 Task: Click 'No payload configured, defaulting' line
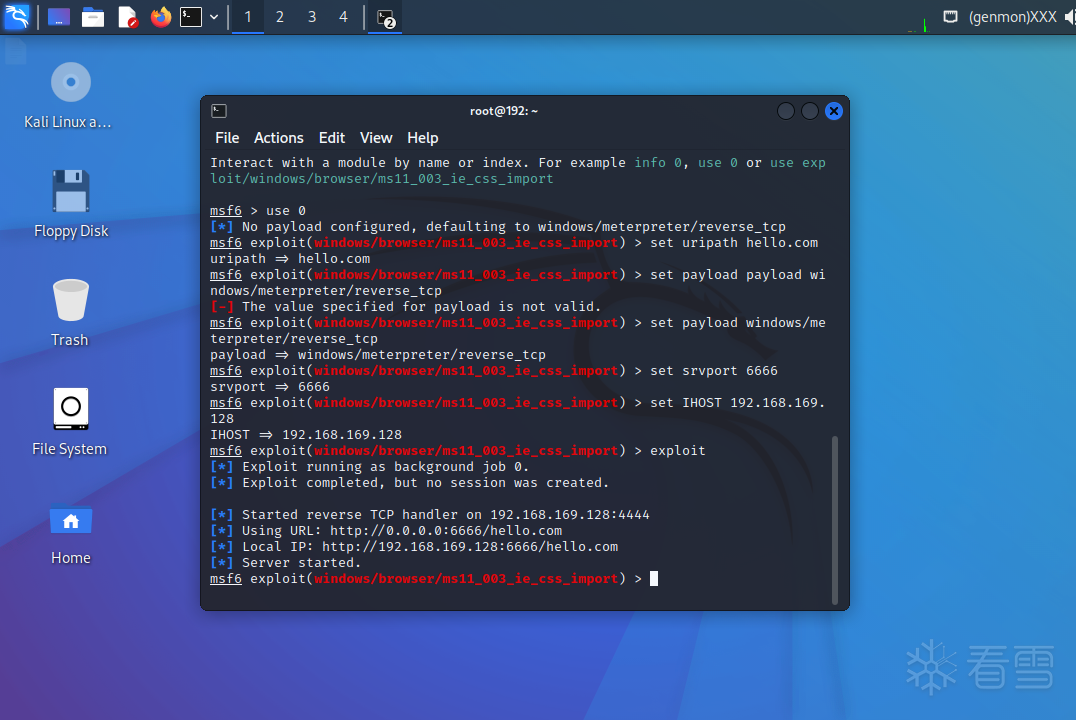[498, 227]
